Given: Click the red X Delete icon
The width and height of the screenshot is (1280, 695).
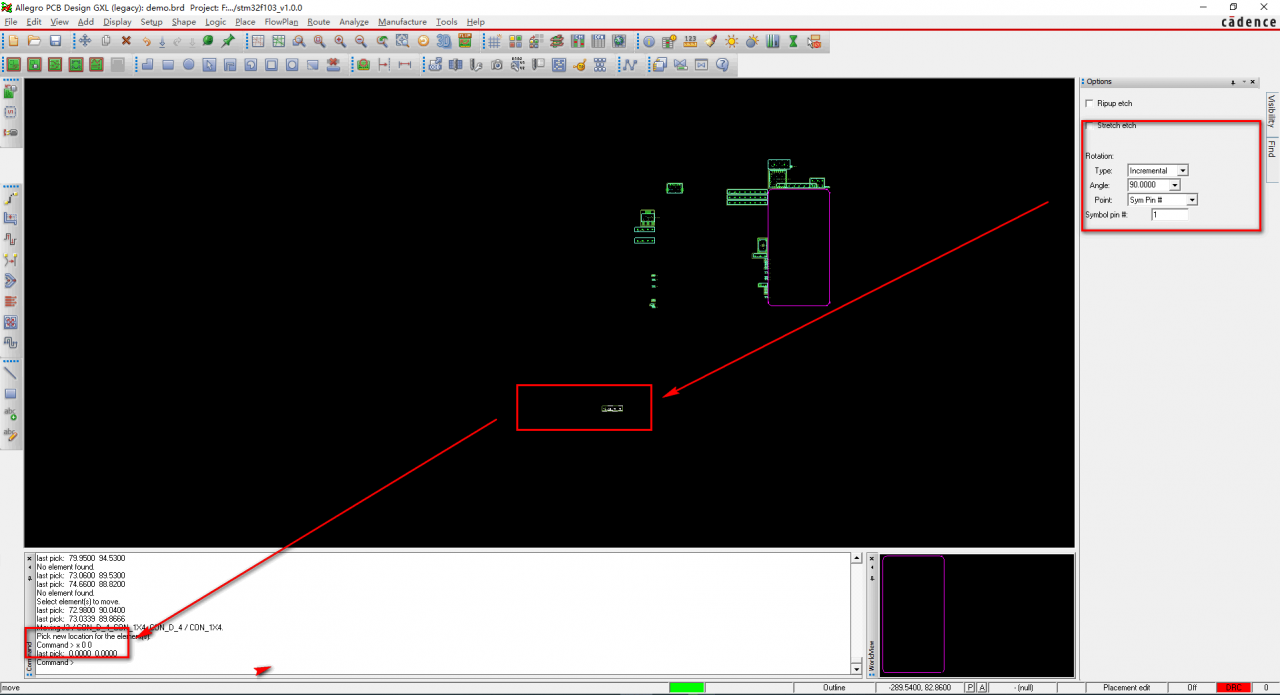Looking at the screenshot, I should tap(126, 41).
